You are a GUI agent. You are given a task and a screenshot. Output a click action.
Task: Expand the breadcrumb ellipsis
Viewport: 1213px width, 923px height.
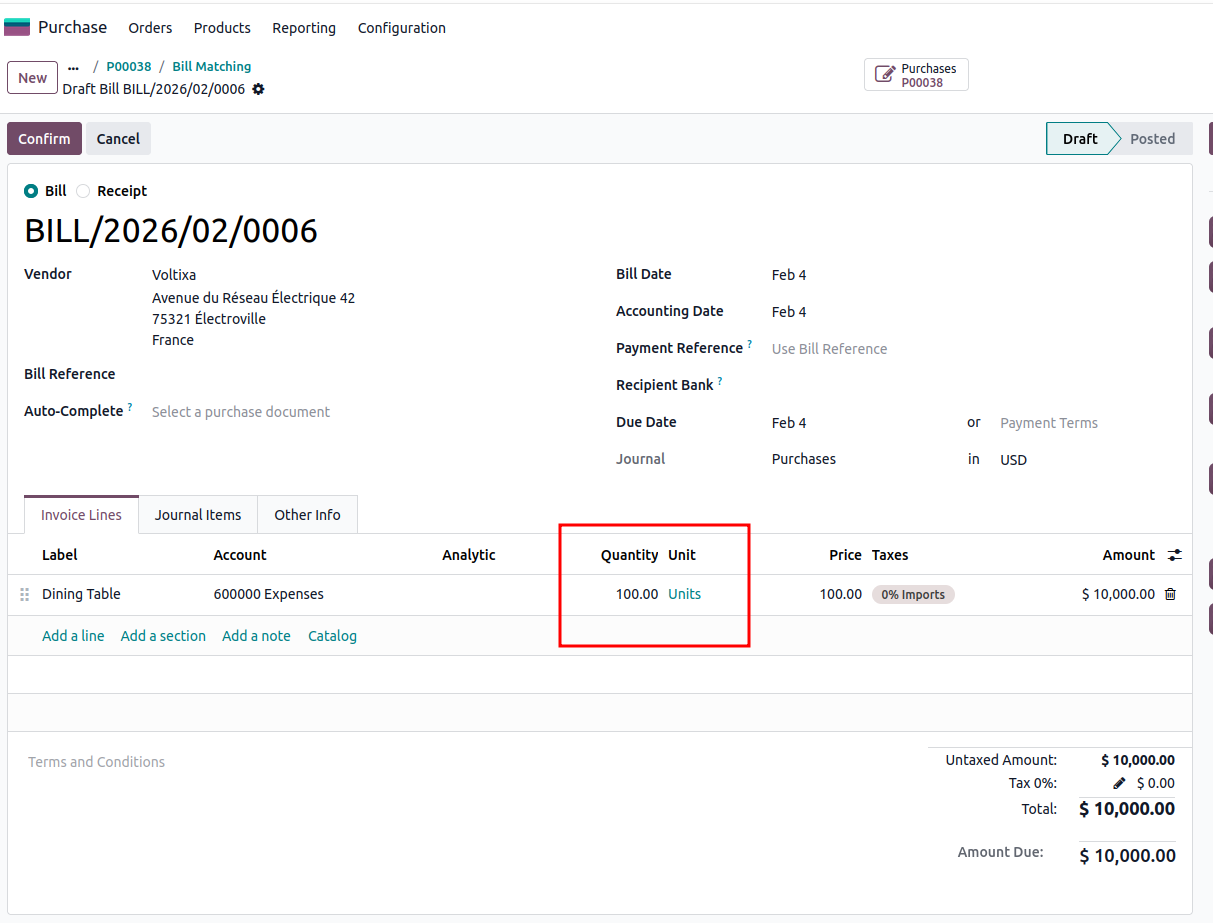tap(73, 67)
